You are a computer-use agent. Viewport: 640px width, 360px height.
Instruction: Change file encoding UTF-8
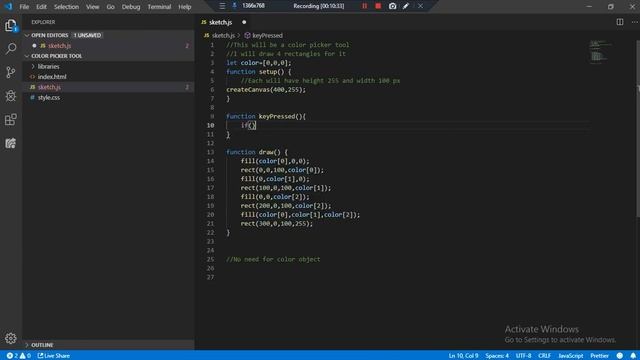pos(523,356)
